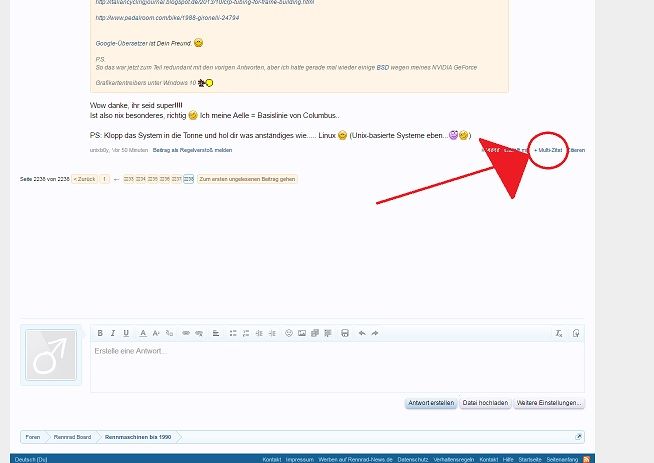Redo the last editor action

pyautogui.click(x=375, y=333)
